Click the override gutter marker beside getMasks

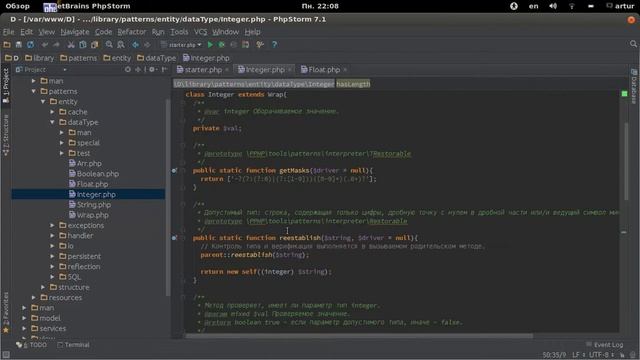pyautogui.click(x=174, y=171)
